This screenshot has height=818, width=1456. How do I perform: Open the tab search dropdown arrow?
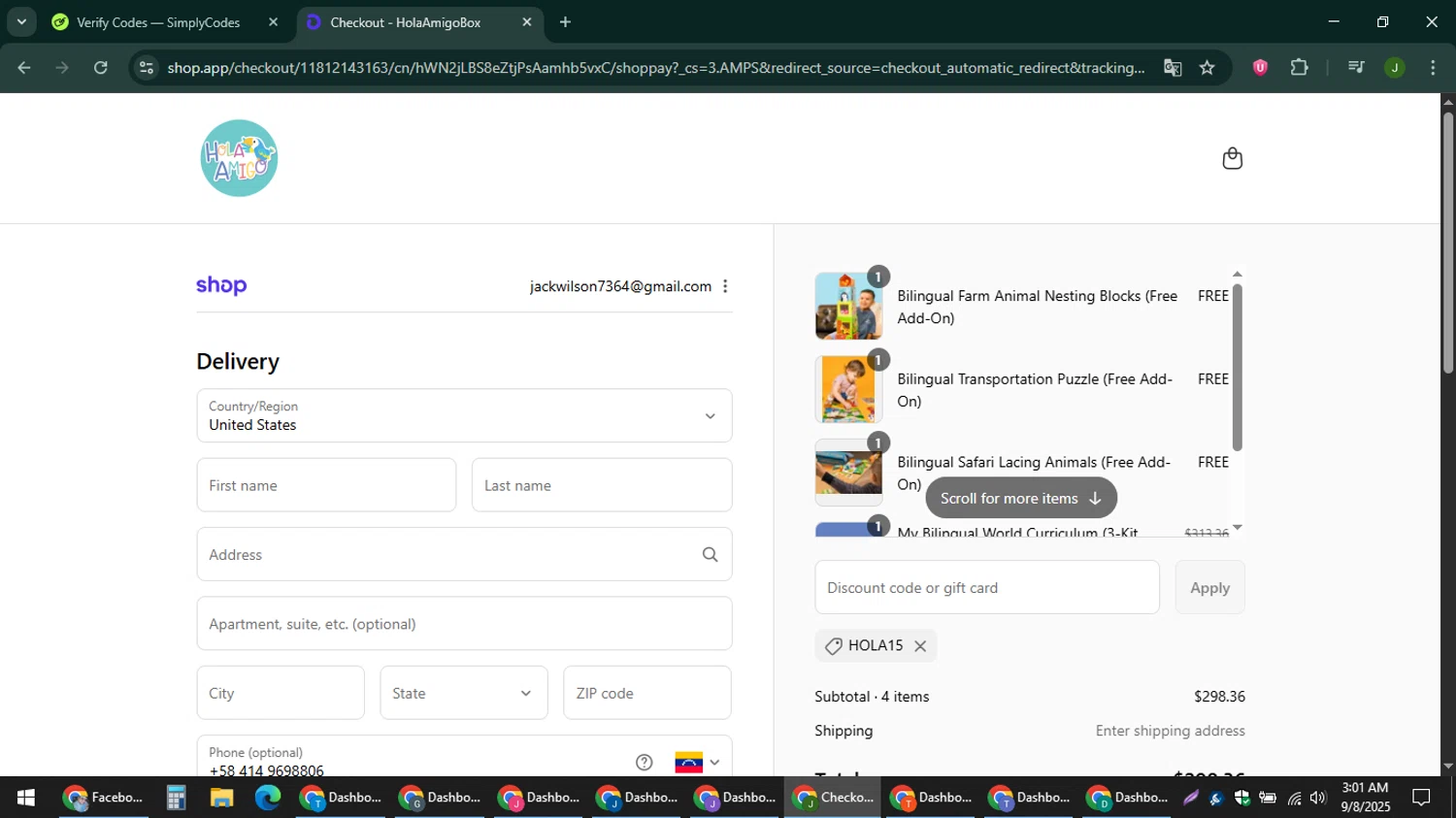point(21,21)
